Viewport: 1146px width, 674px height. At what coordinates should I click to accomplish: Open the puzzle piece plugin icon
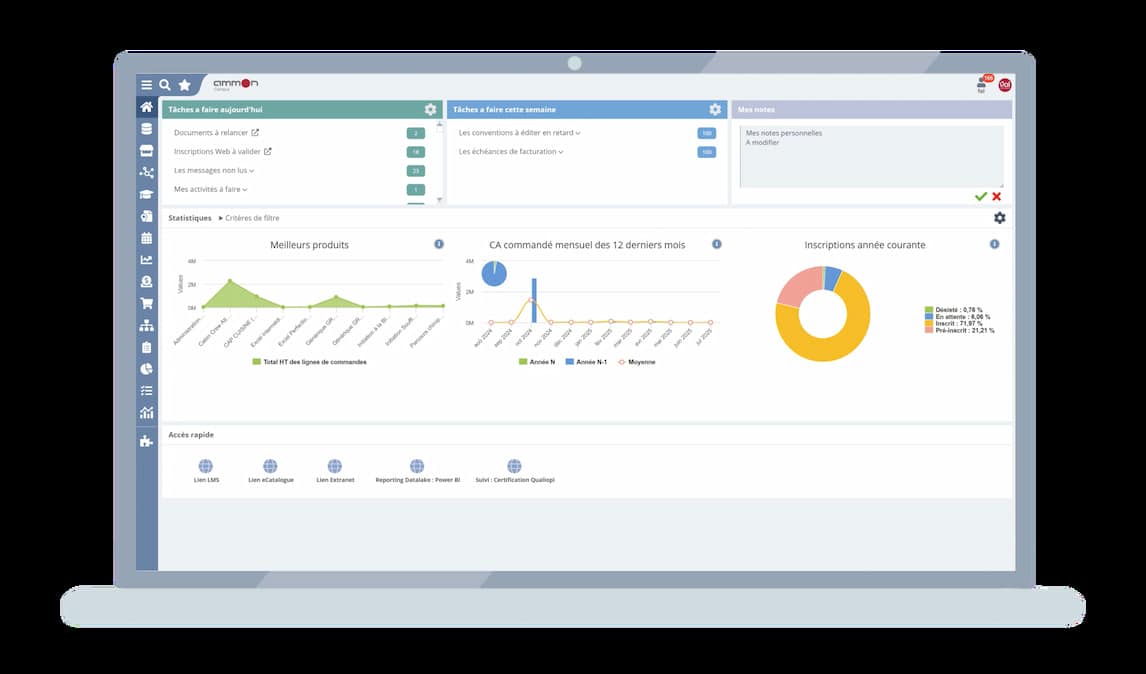(x=147, y=441)
